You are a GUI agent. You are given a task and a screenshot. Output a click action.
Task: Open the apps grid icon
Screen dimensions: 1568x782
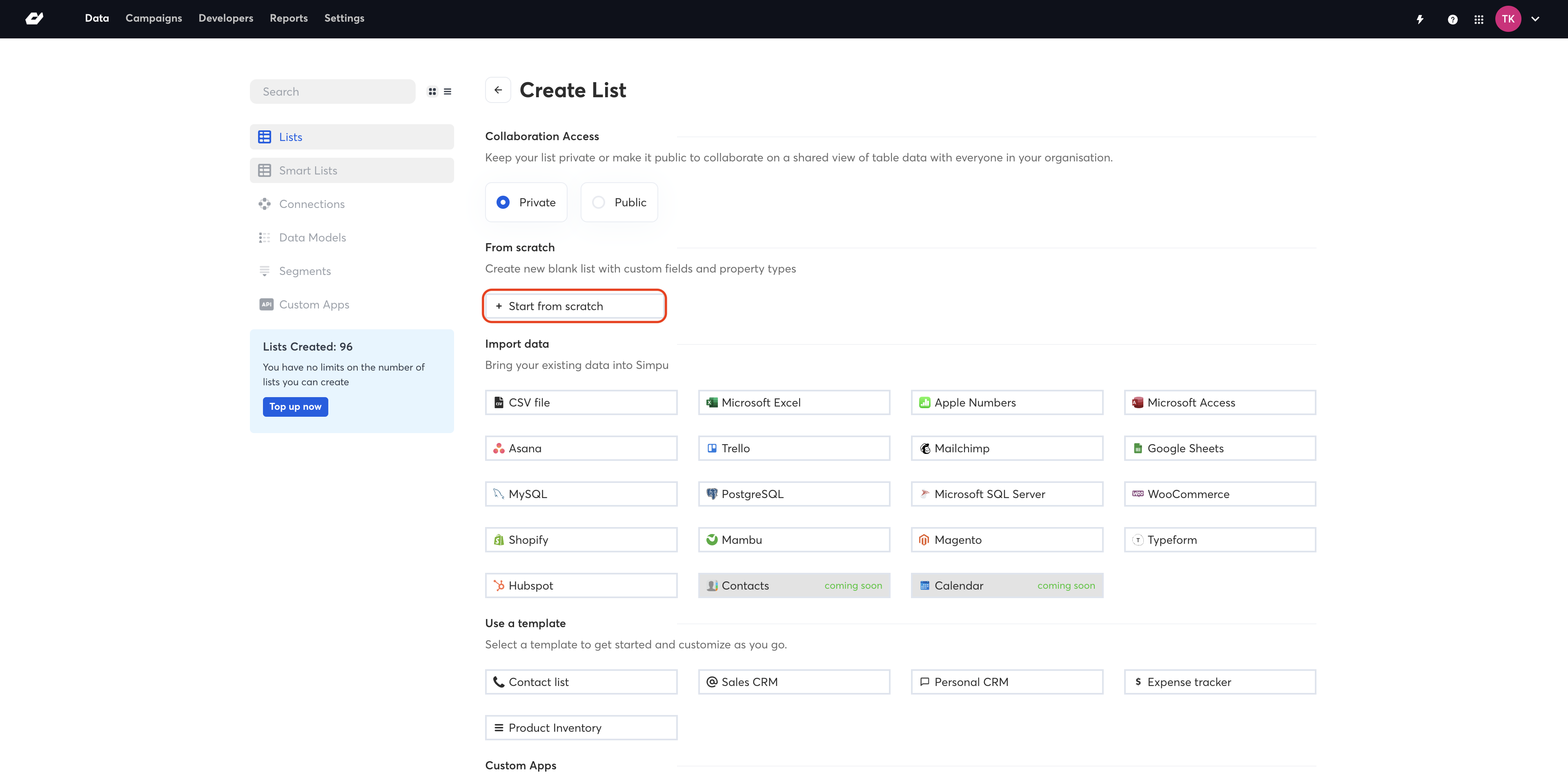coord(1479,20)
